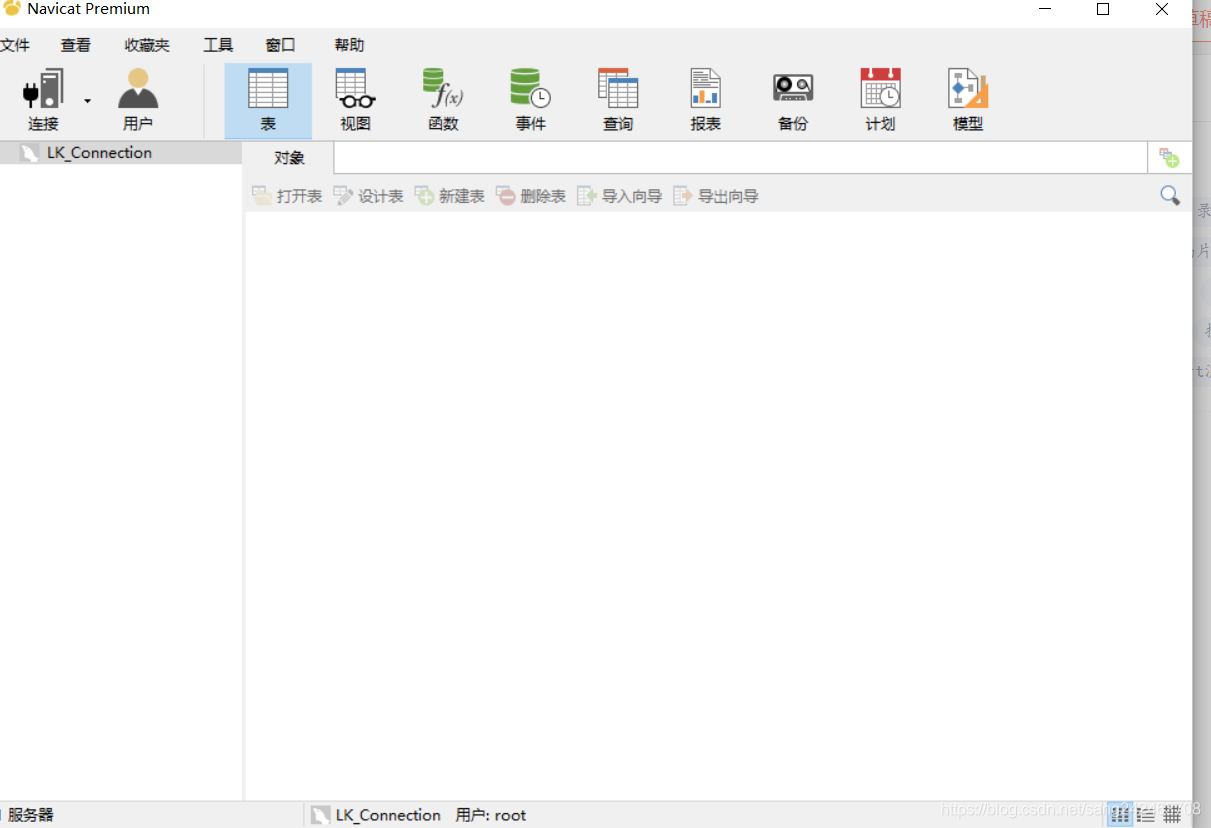
Task: Open the Tools (工具) menu
Action: pyautogui.click(x=218, y=45)
